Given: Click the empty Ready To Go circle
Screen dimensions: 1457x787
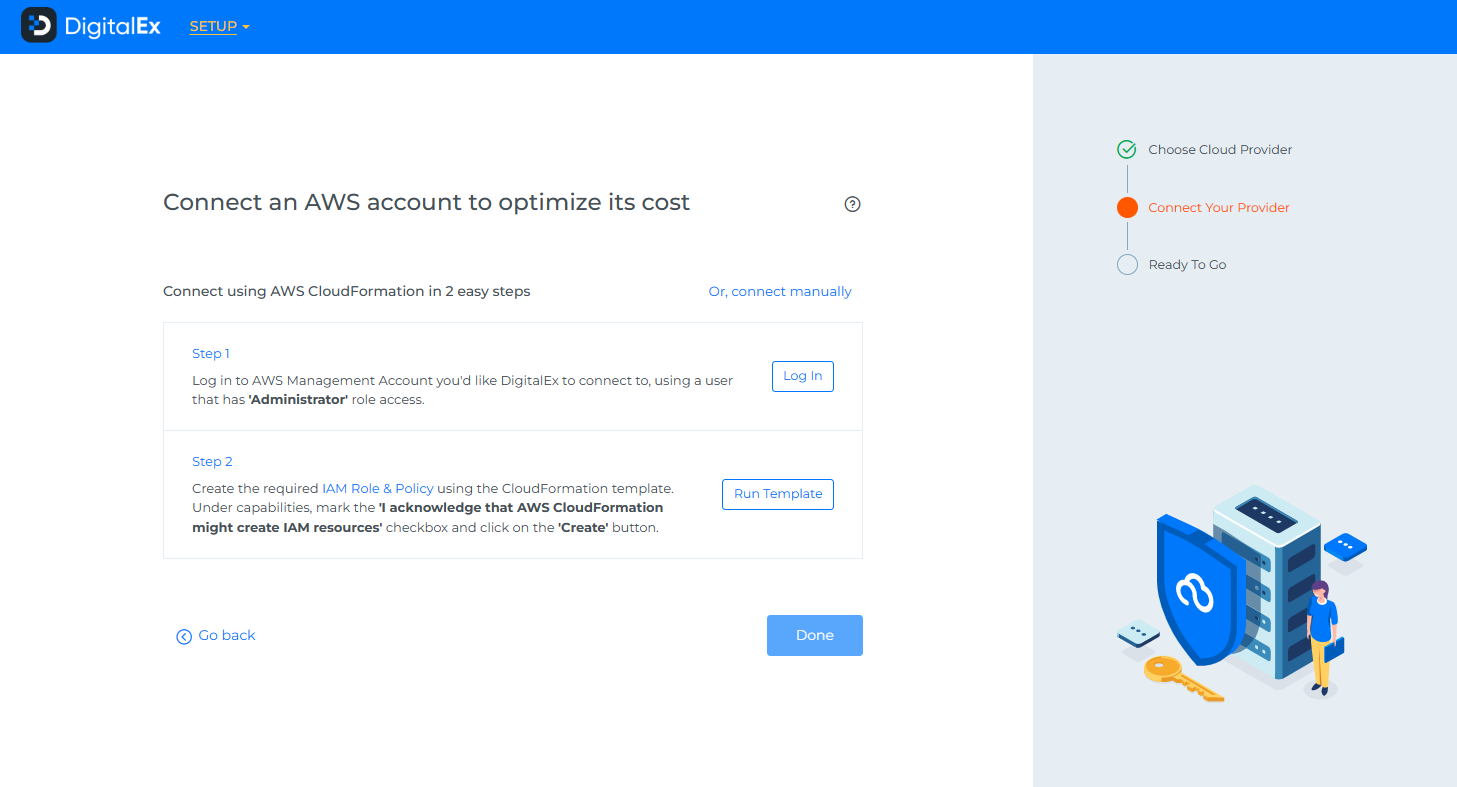Looking at the screenshot, I should [x=1127, y=265].
